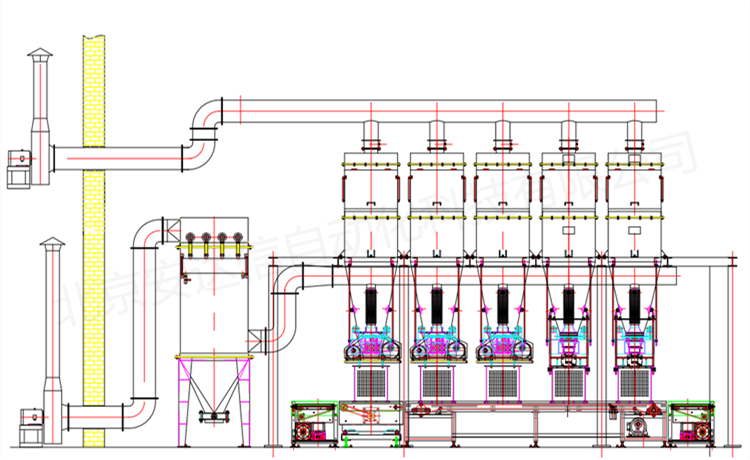Screen dimensions: 750x460
Task: Click the rain cap of the shorter lower-left chimney
Action: pos(53,244)
